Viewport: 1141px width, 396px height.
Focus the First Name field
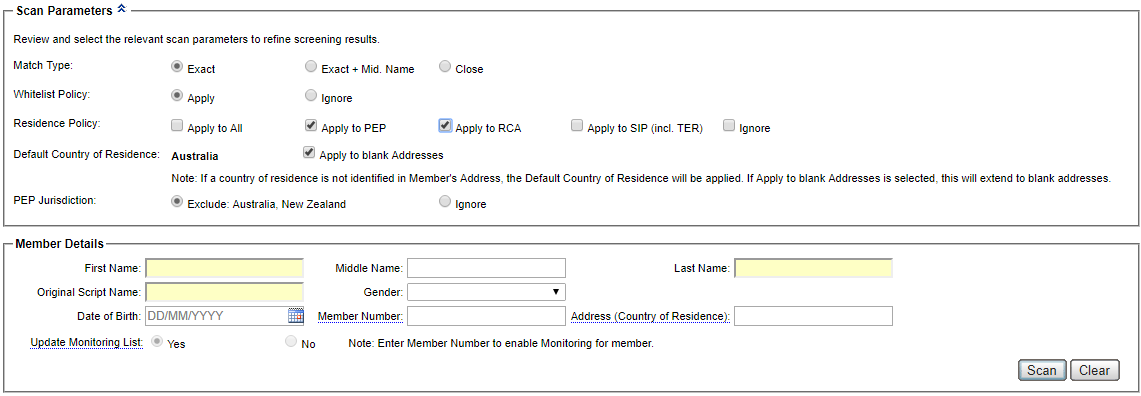(224, 268)
